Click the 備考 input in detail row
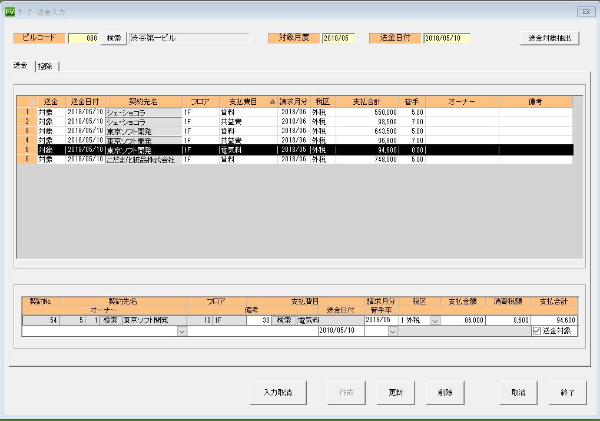Viewport: 600px width, 421px height. pyautogui.click(x=253, y=331)
